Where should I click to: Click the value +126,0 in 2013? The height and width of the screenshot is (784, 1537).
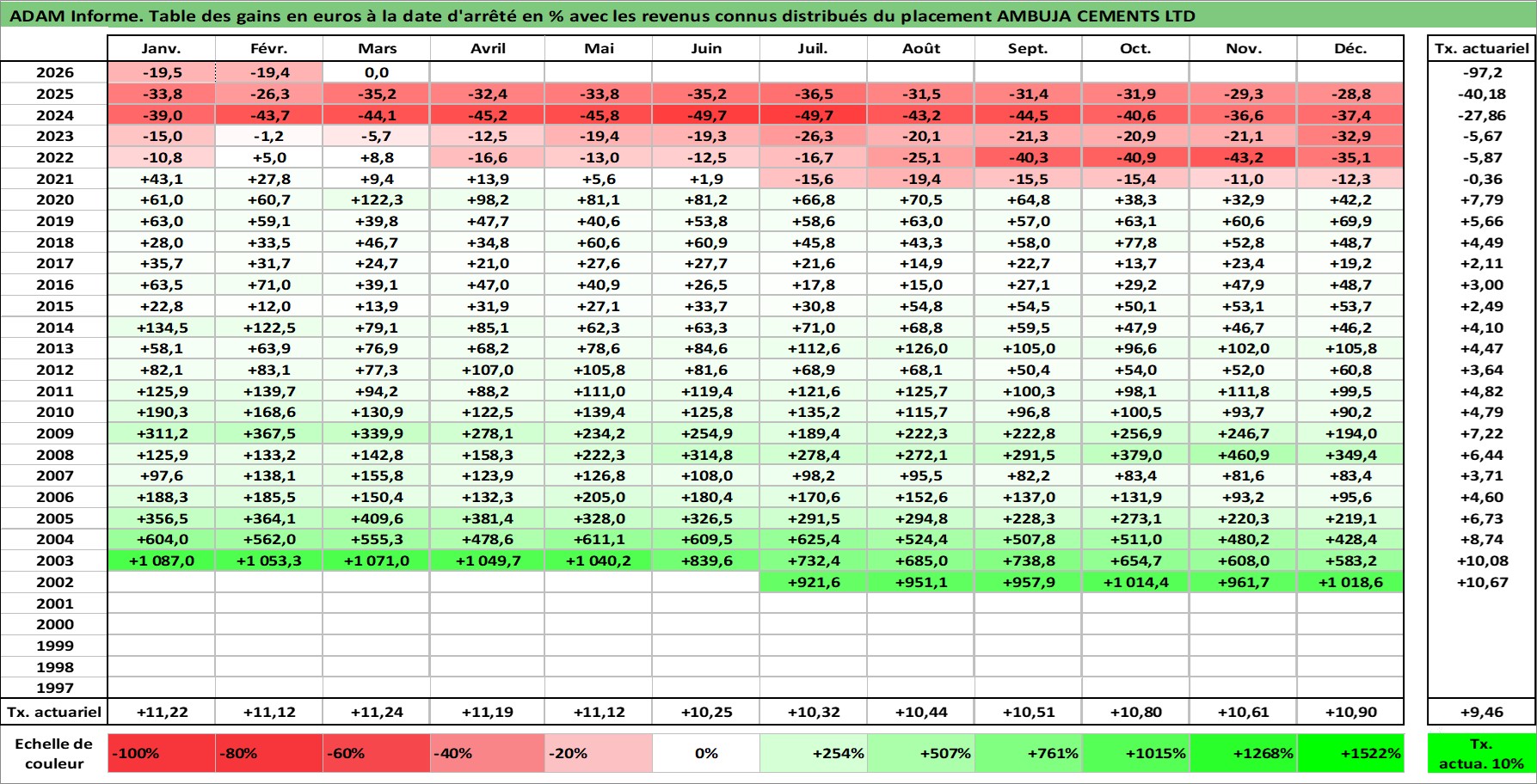coord(921,348)
